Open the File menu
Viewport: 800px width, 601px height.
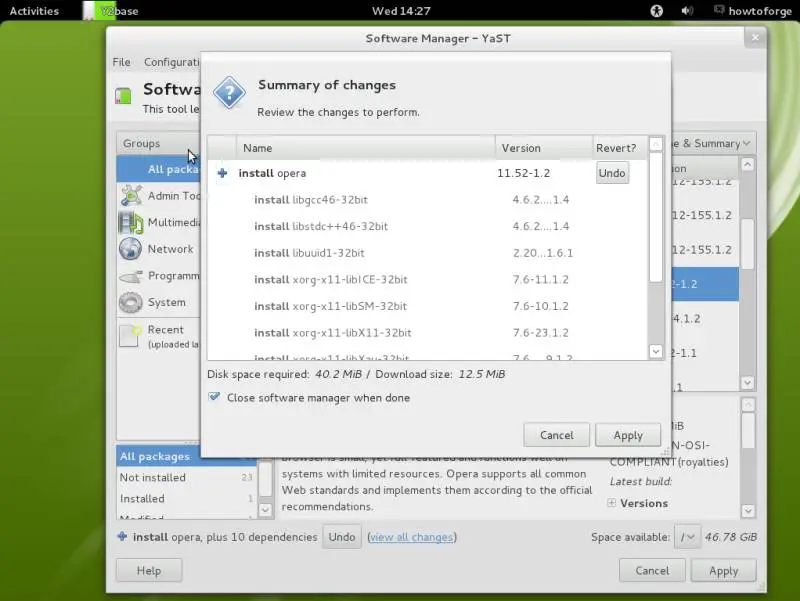(121, 62)
